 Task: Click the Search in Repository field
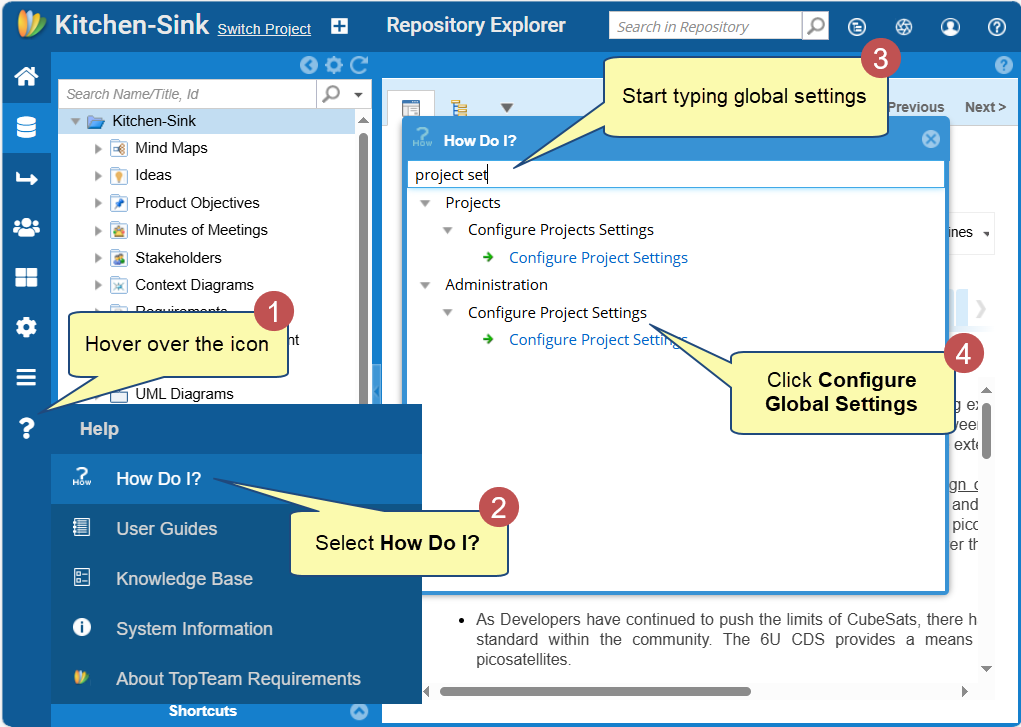pos(705,27)
